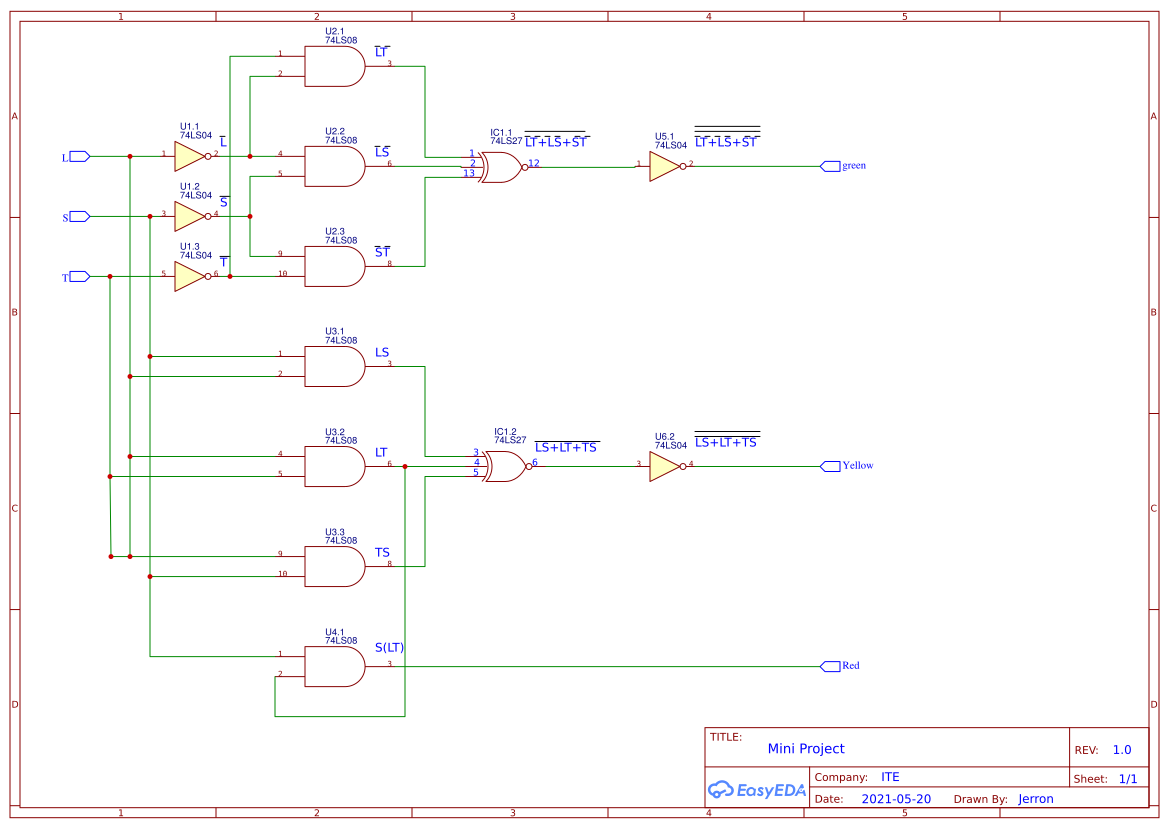This screenshot has width=1169, height=828.
Task: Select the IC1.1 NOR gate symbol
Action: [x=503, y=168]
